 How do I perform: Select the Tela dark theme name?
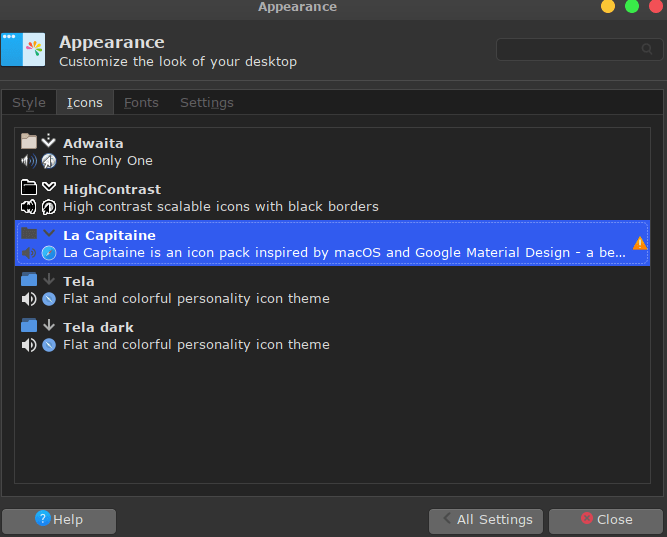(98, 327)
